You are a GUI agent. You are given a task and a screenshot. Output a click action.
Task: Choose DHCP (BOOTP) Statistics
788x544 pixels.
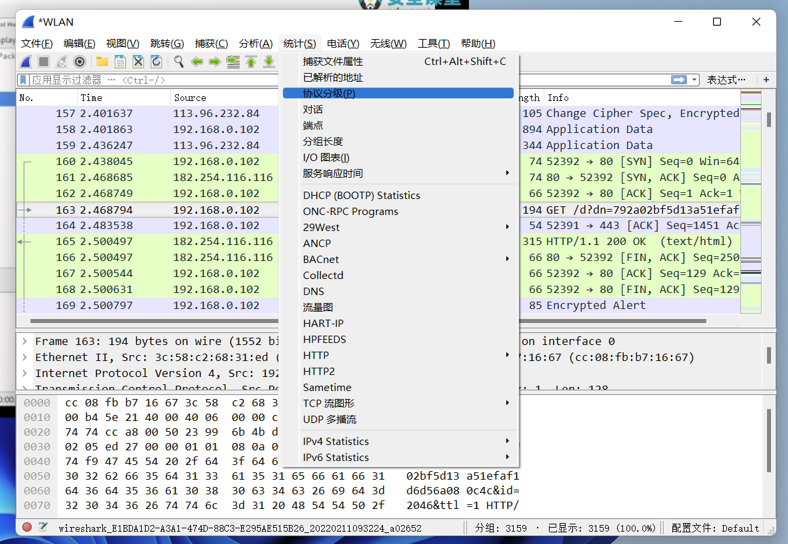399,196
